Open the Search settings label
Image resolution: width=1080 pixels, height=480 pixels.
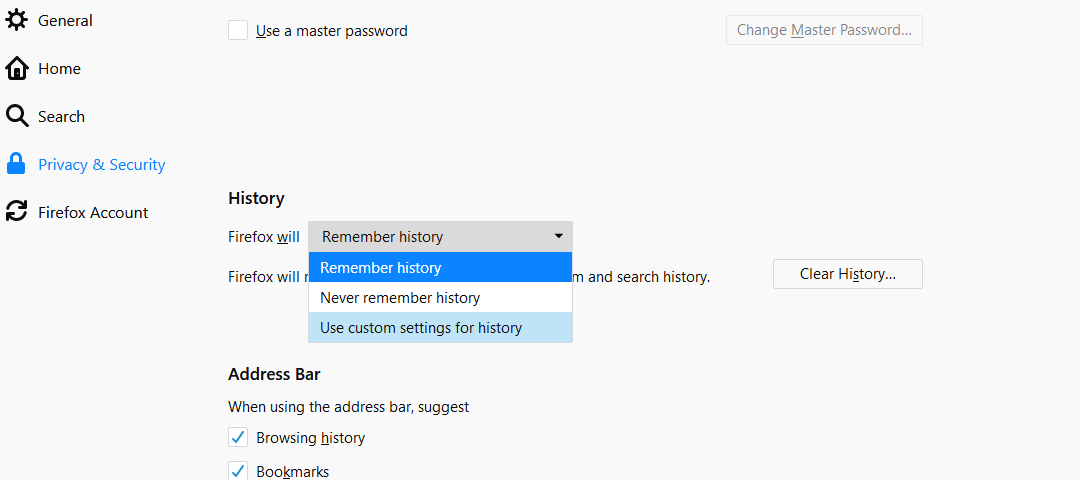click(61, 116)
